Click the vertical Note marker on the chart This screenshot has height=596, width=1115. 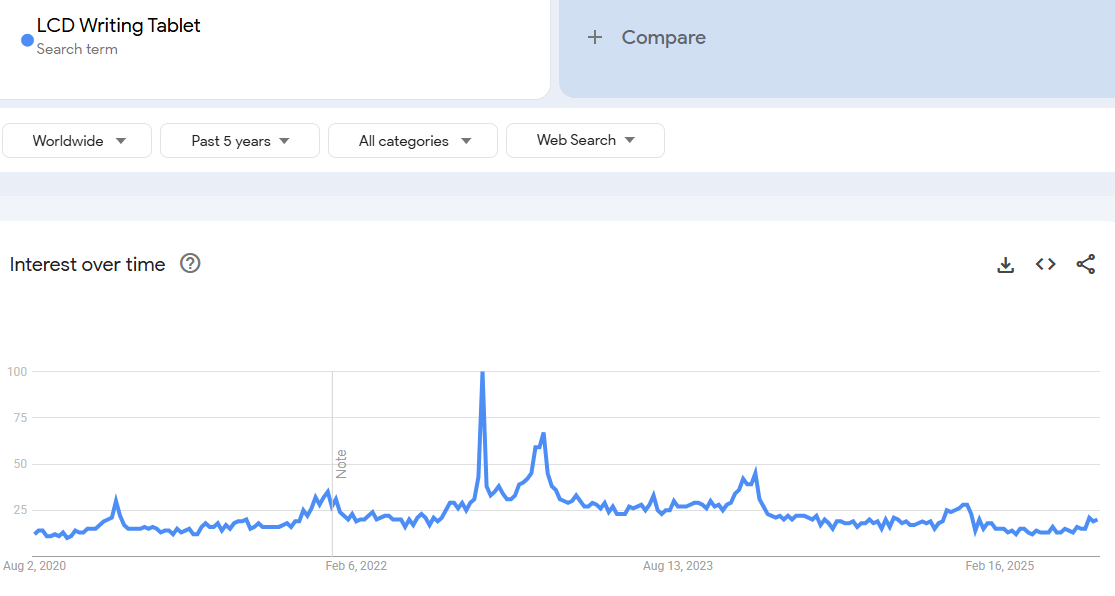coord(341,463)
